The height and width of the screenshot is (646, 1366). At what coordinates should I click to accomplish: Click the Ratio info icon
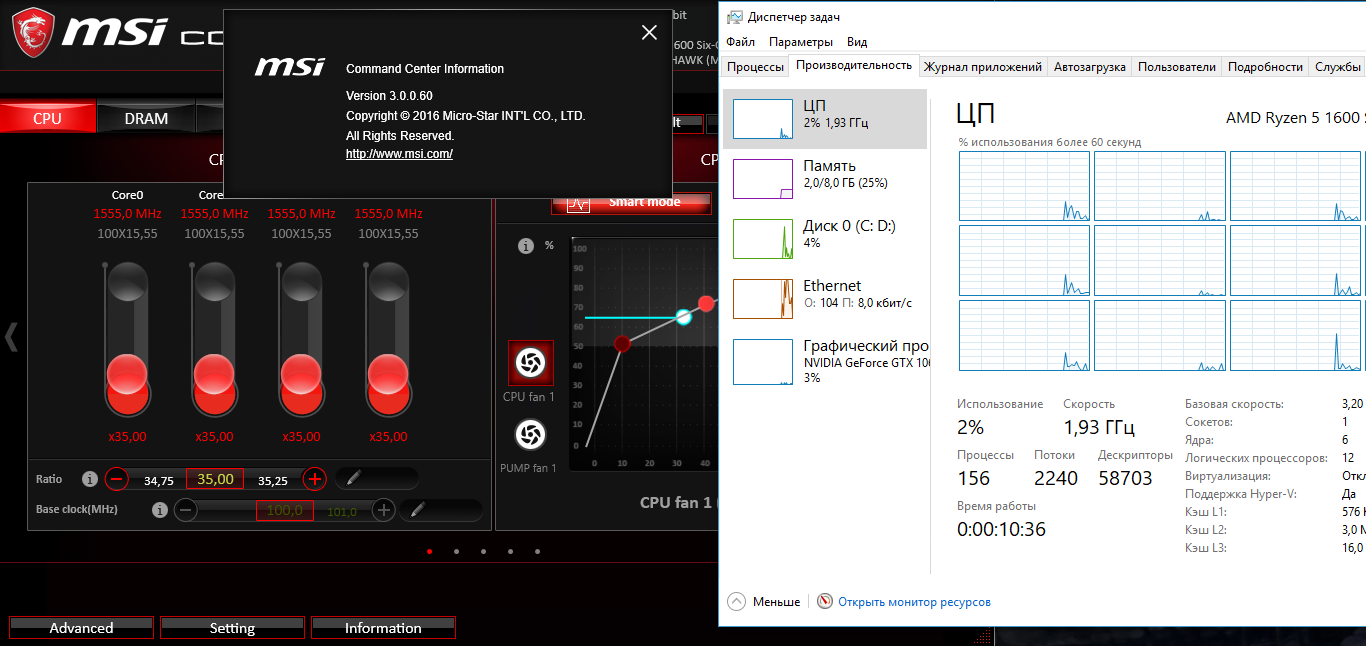point(89,479)
